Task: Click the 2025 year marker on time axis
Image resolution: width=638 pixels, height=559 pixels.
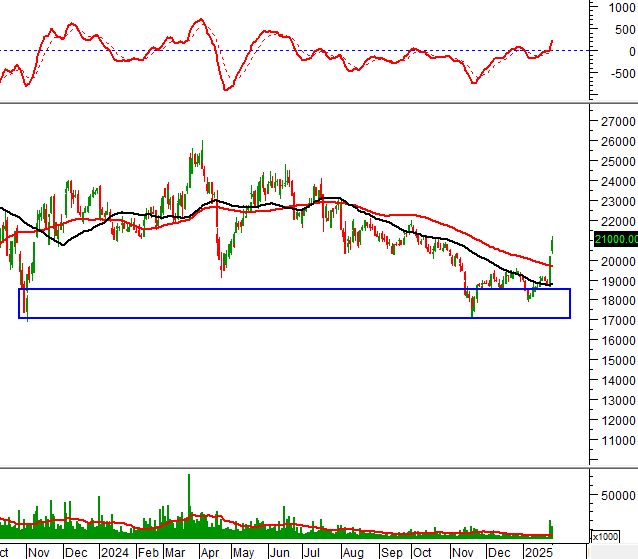Action: [538, 552]
